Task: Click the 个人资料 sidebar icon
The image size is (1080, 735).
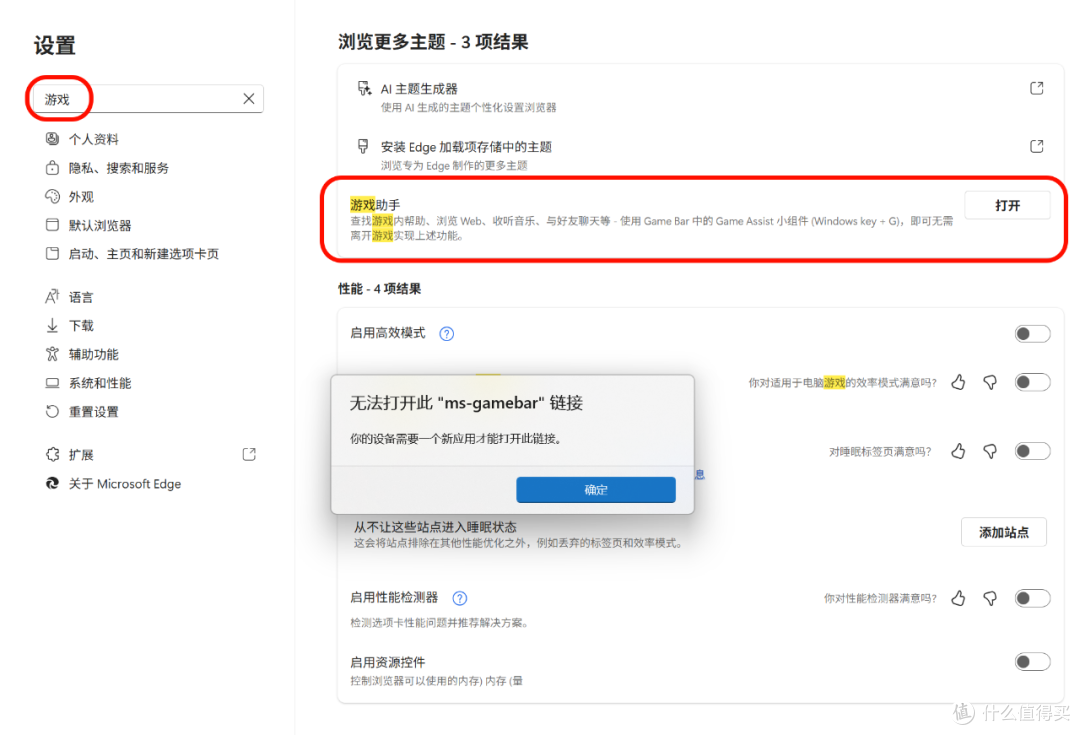Action: tap(52, 138)
